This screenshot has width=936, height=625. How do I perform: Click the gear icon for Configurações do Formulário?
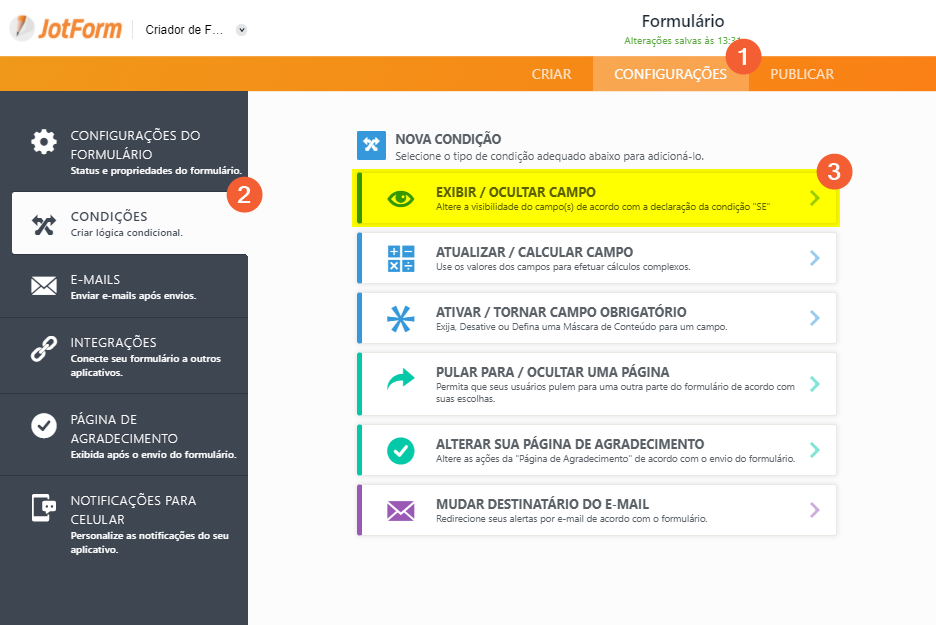click(44, 141)
